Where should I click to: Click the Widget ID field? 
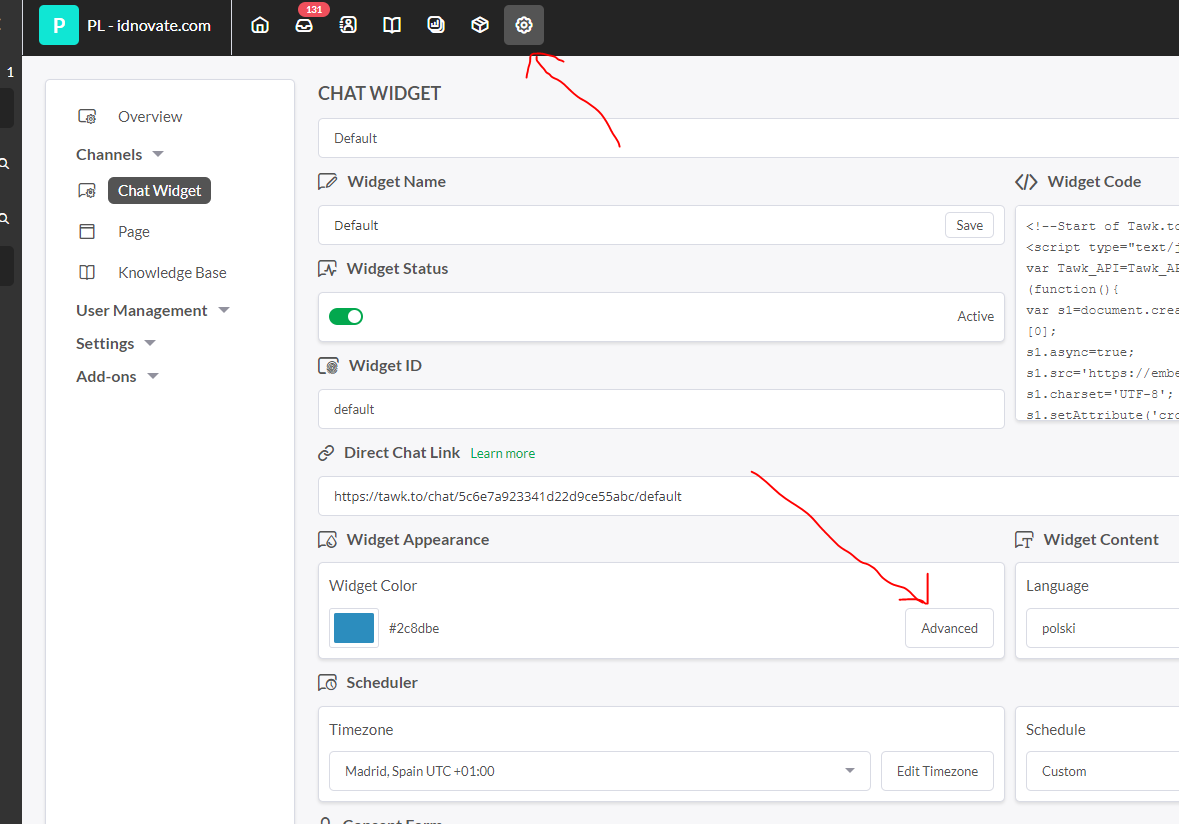[x=661, y=409]
